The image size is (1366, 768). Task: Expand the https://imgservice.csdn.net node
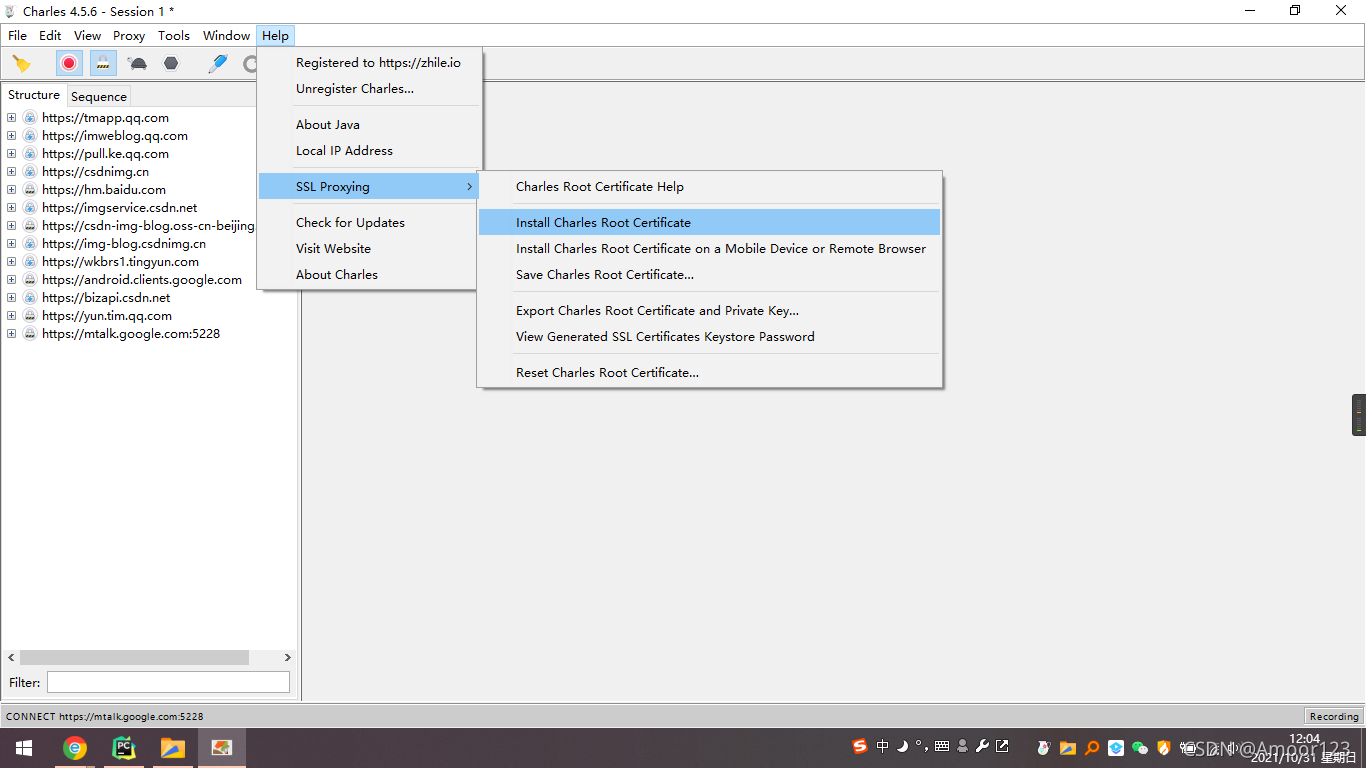(11, 208)
